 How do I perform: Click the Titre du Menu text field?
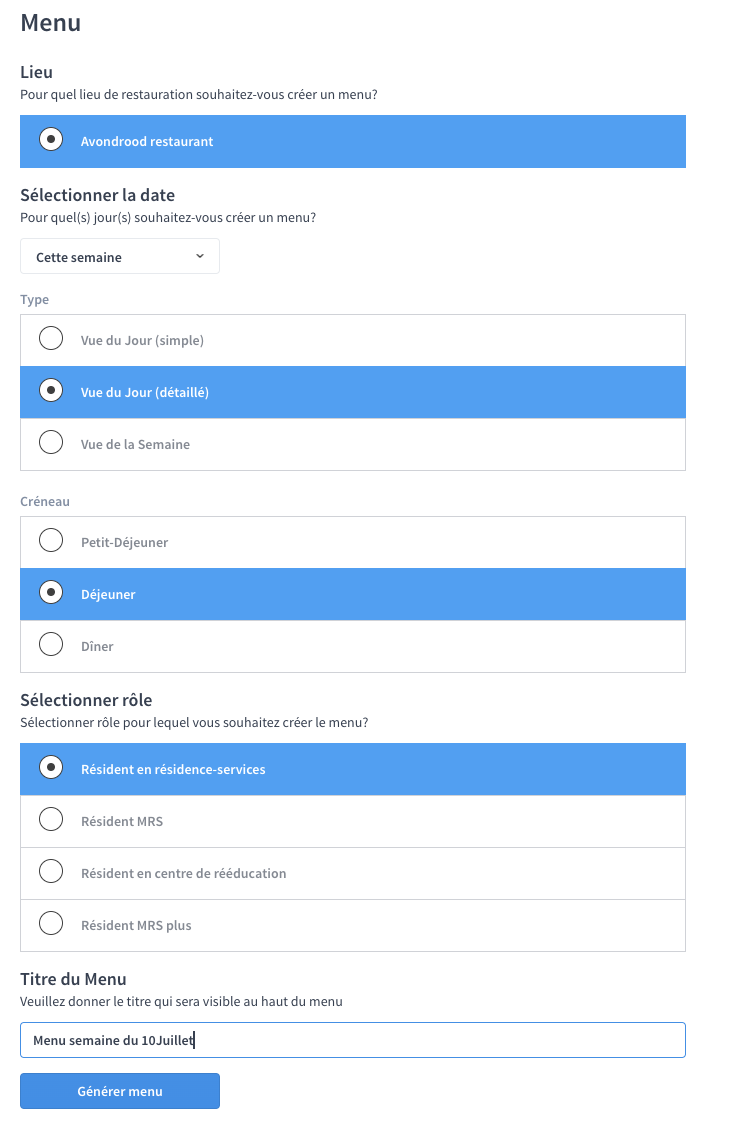click(x=353, y=1040)
